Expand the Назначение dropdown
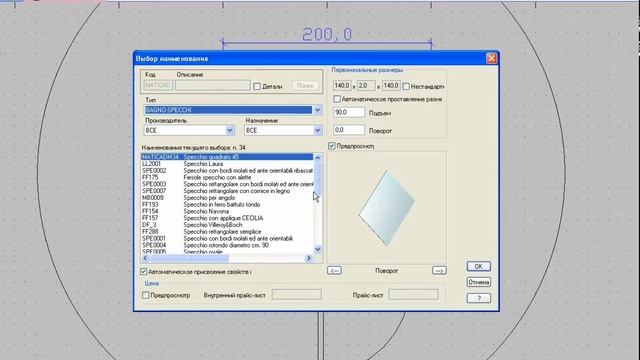Viewport: 640px width, 360px height. coord(317,131)
